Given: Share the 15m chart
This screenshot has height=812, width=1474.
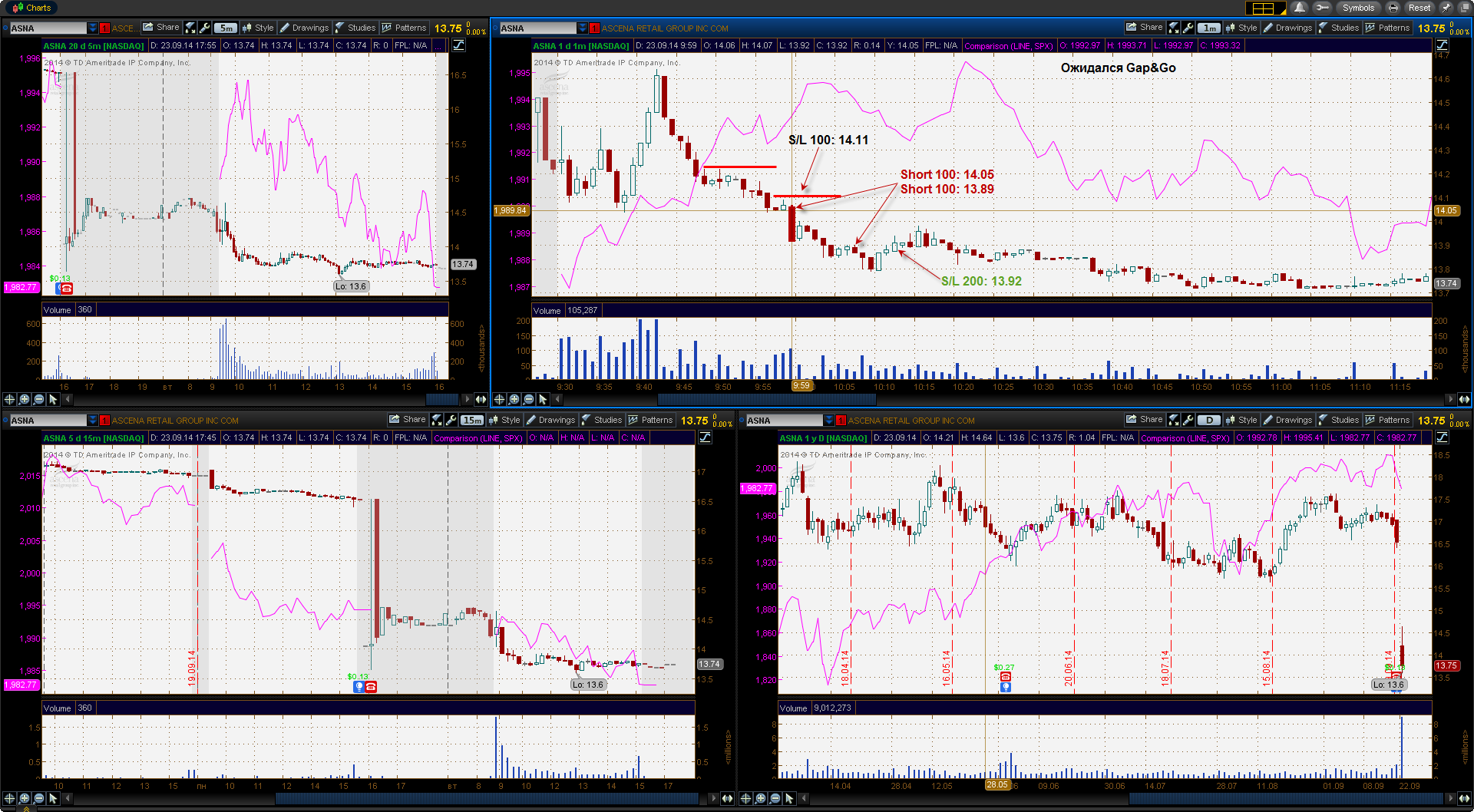Looking at the screenshot, I should pyautogui.click(x=407, y=419).
